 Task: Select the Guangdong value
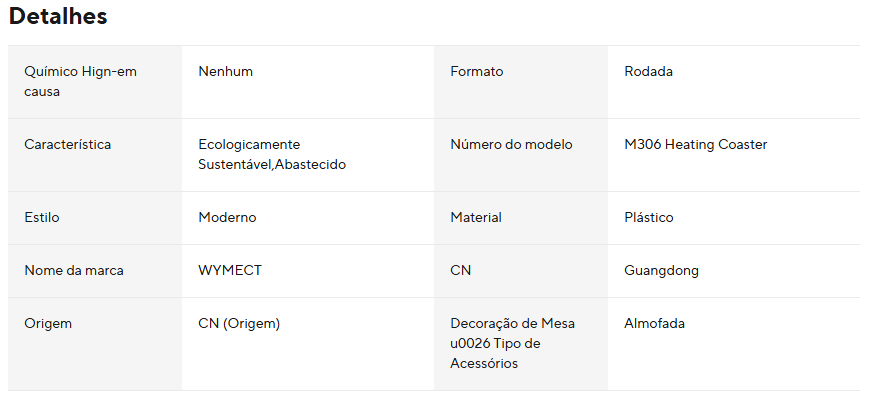pyautogui.click(x=661, y=270)
